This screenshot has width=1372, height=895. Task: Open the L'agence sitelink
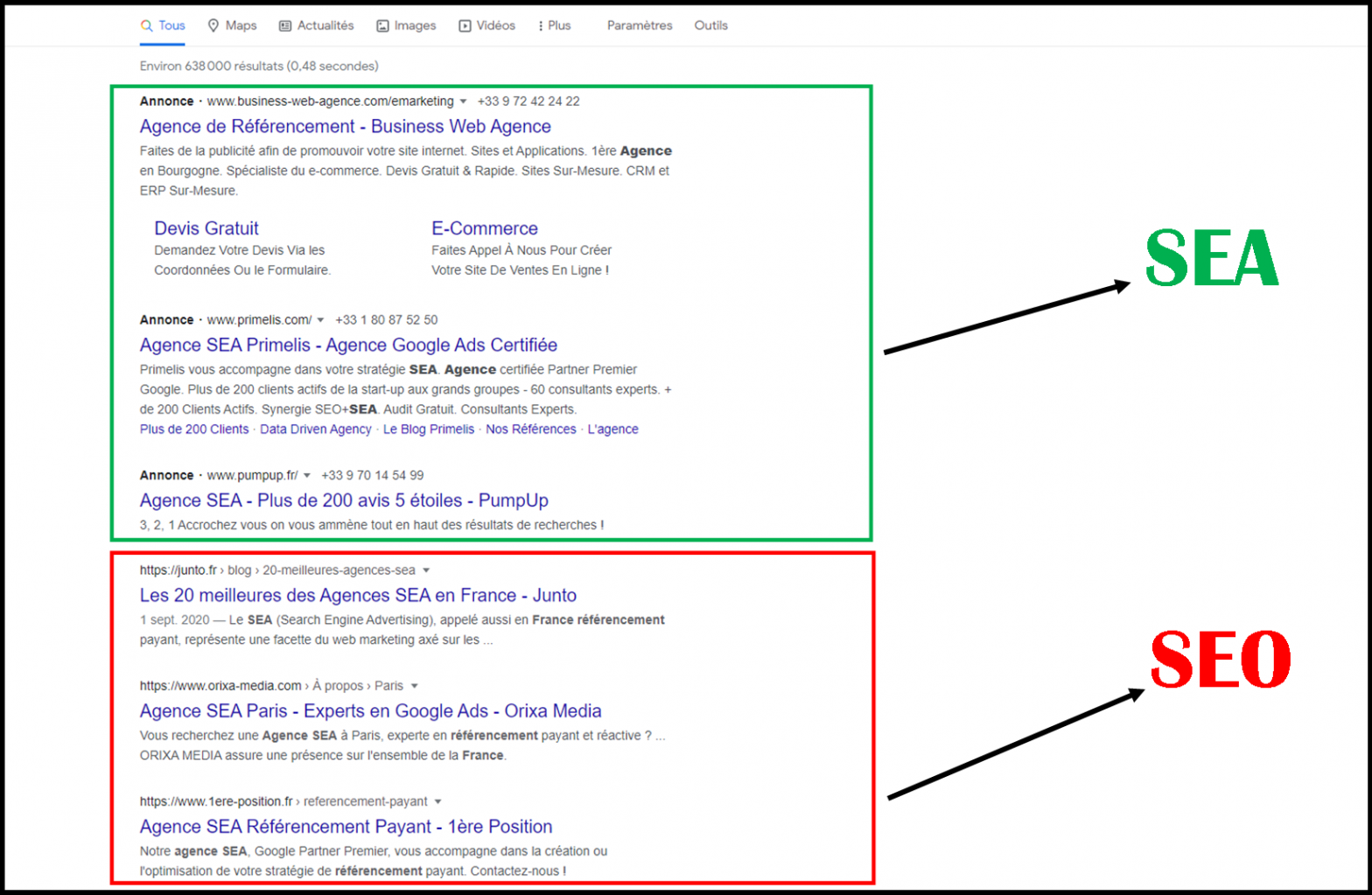[612, 429]
